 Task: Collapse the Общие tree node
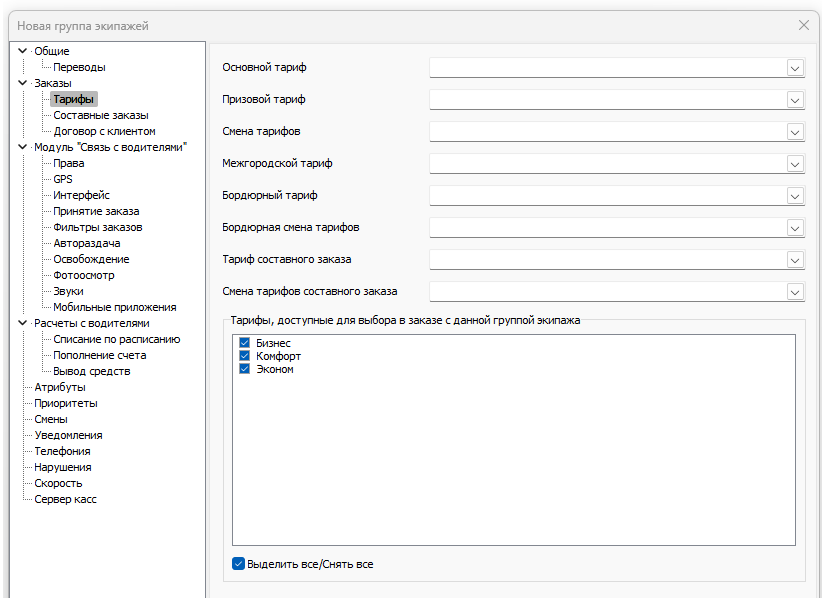[22, 51]
